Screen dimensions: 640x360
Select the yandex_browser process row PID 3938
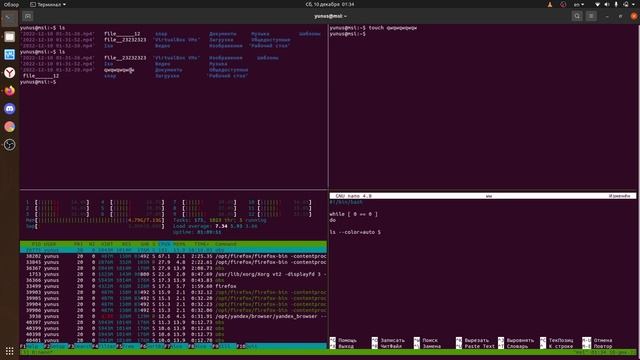click(x=173, y=316)
